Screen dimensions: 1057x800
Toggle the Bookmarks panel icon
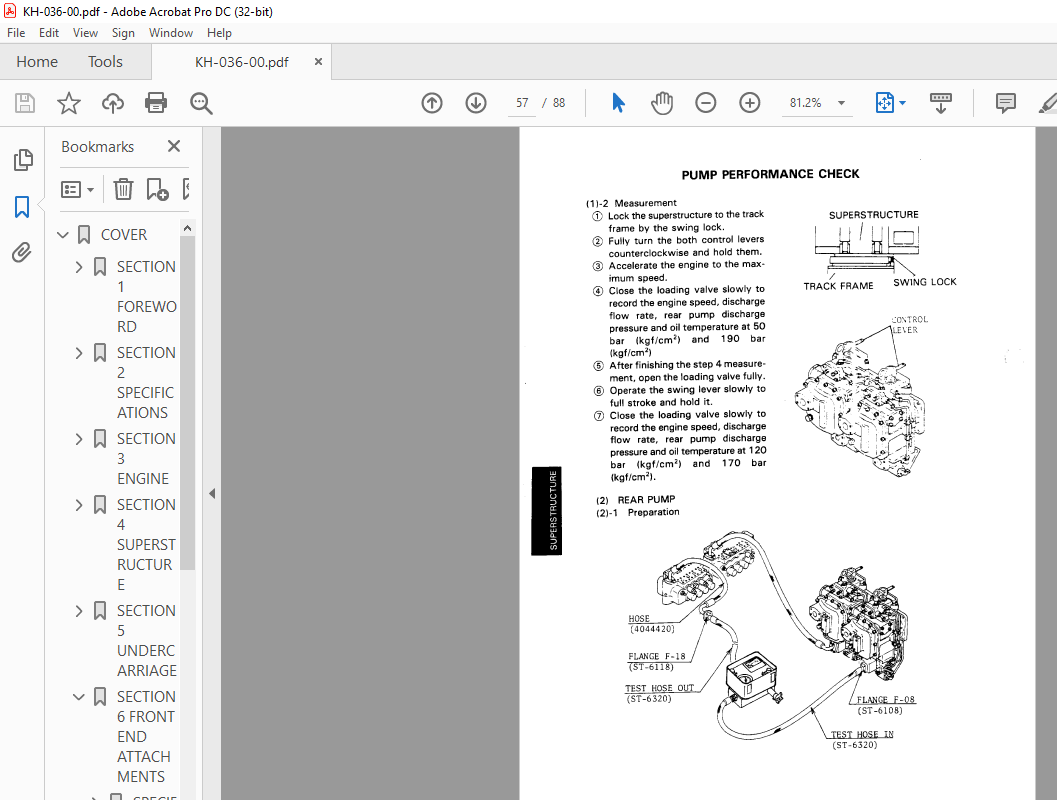22,207
